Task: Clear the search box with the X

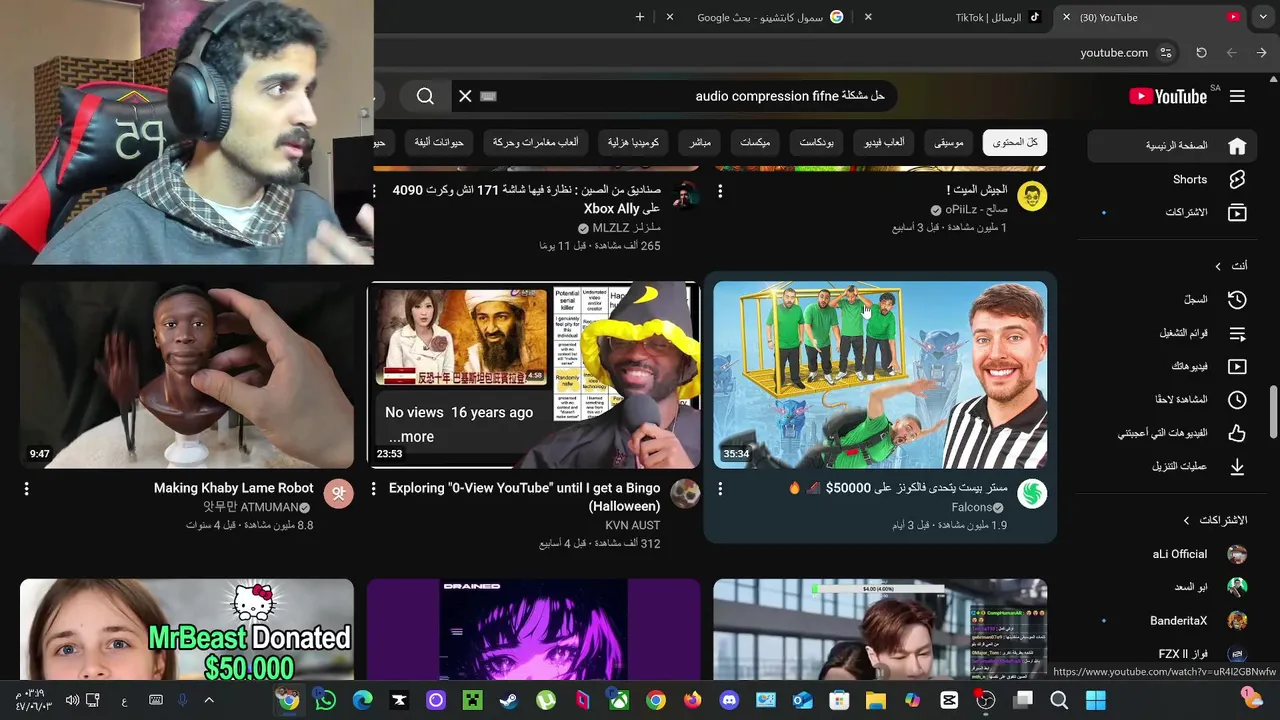Action: pos(465,96)
